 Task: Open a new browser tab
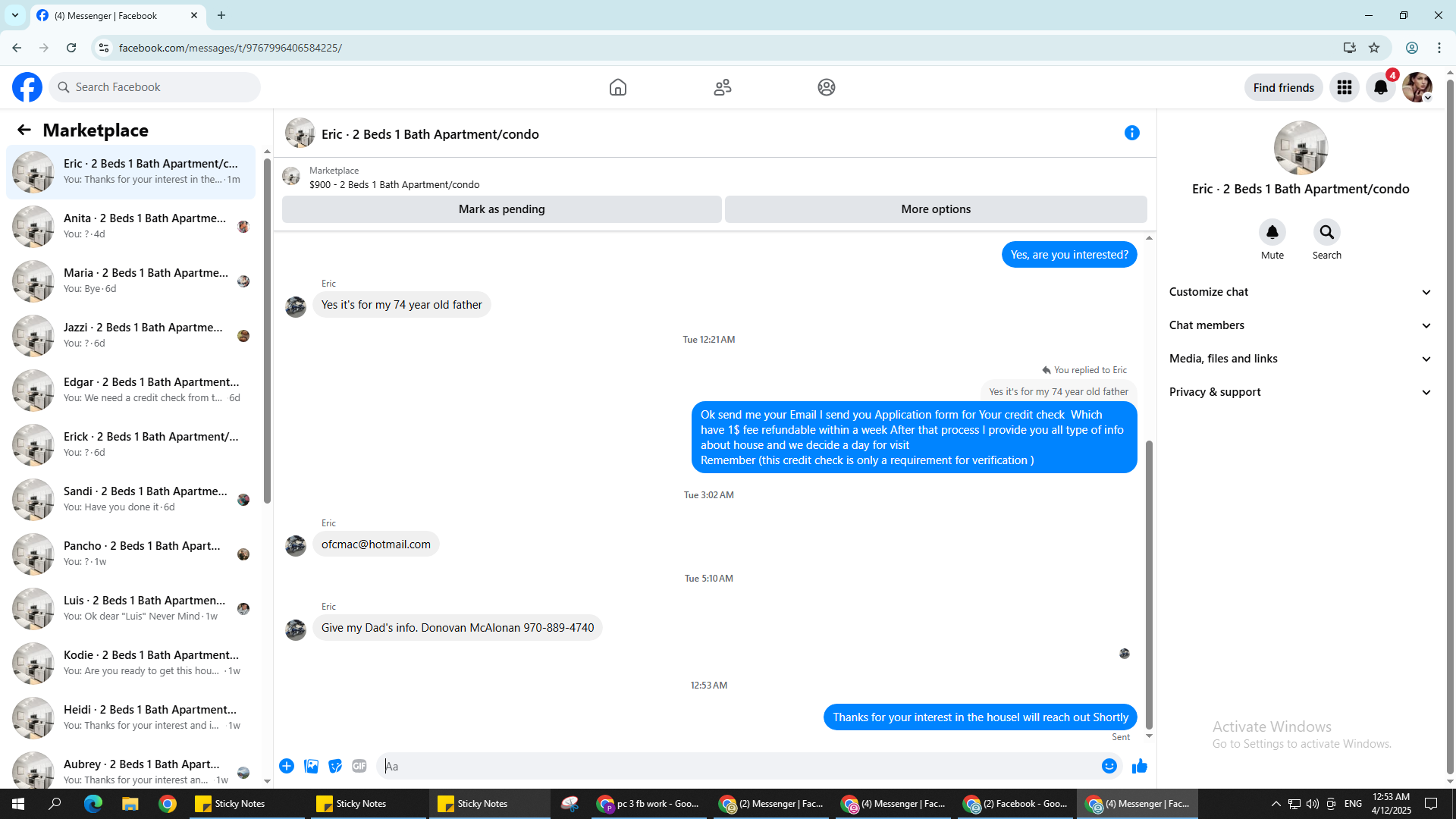click(221, 15)
